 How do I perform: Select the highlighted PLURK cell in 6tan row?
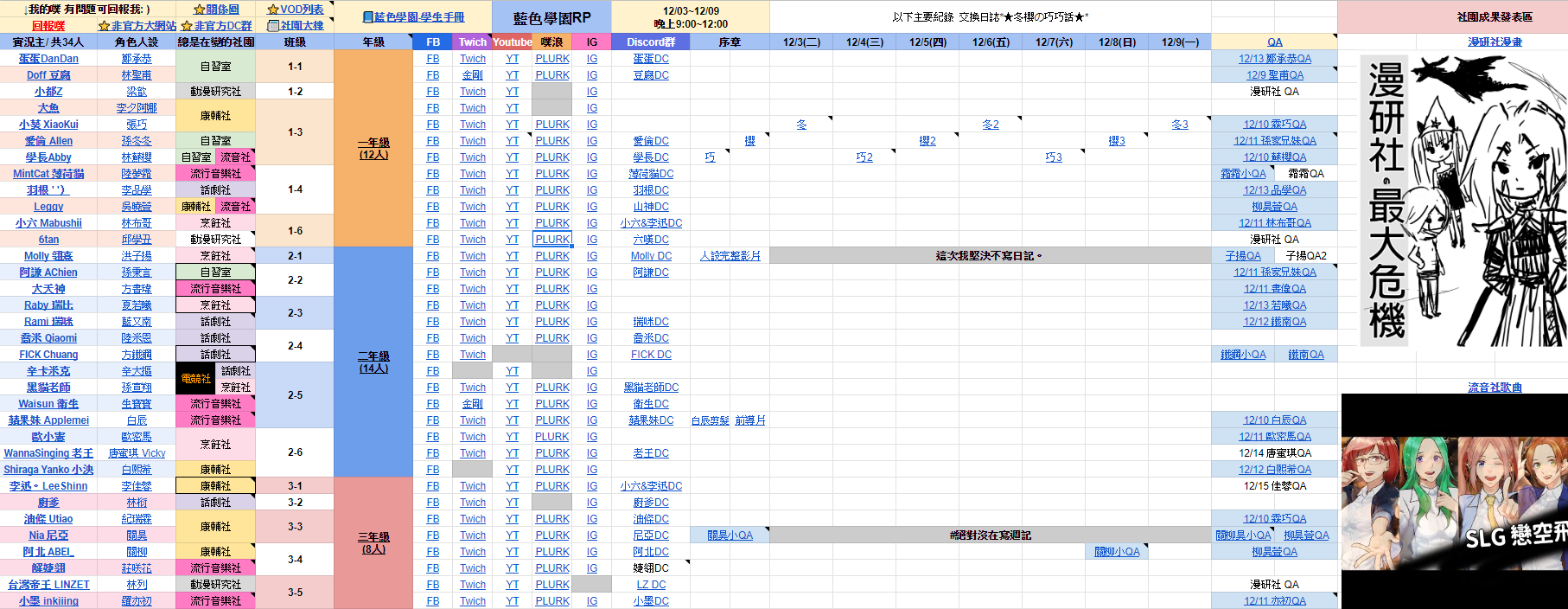552,240
